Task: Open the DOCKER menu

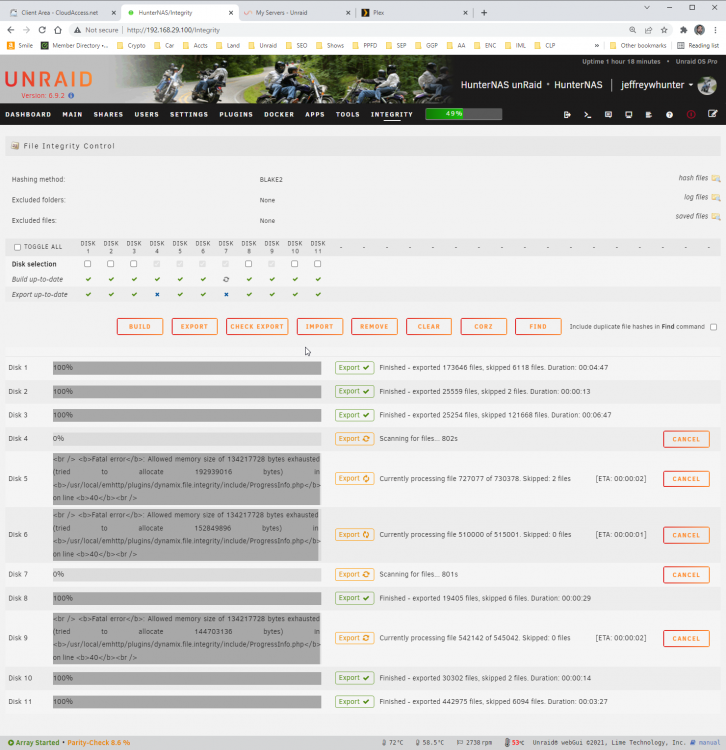Action: [279, 115]
